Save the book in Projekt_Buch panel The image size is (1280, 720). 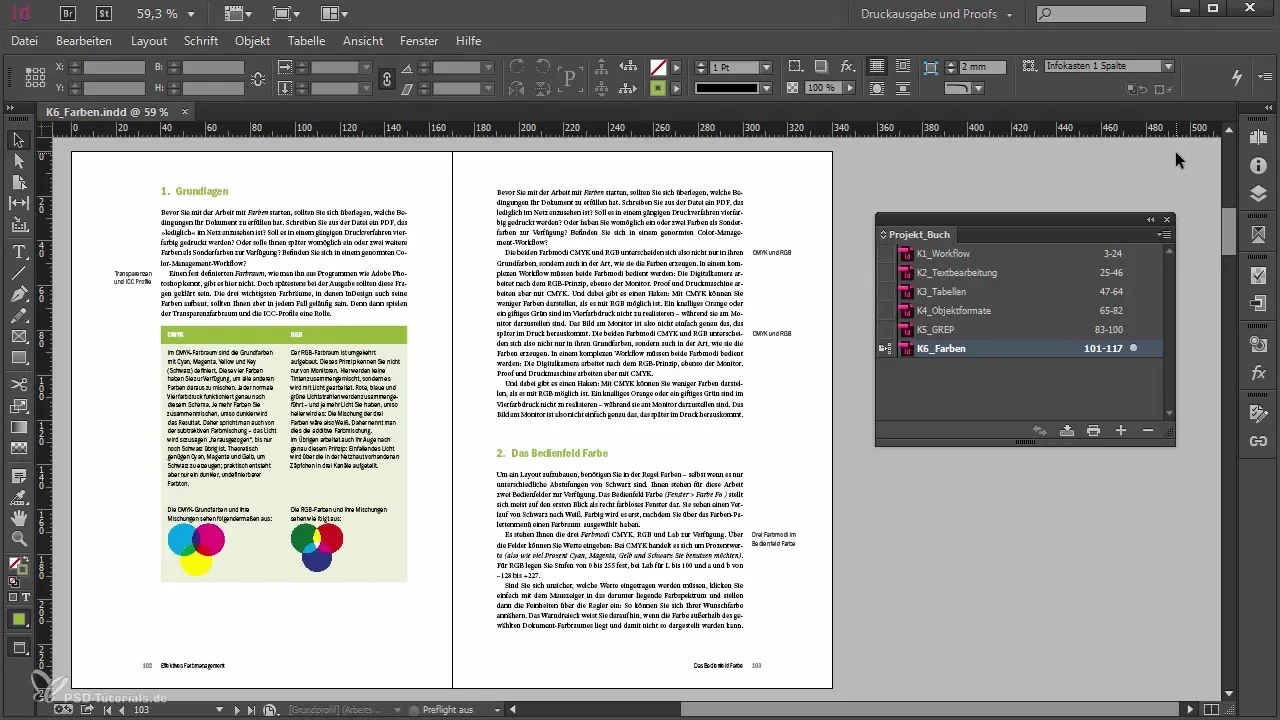(1067, 431)
